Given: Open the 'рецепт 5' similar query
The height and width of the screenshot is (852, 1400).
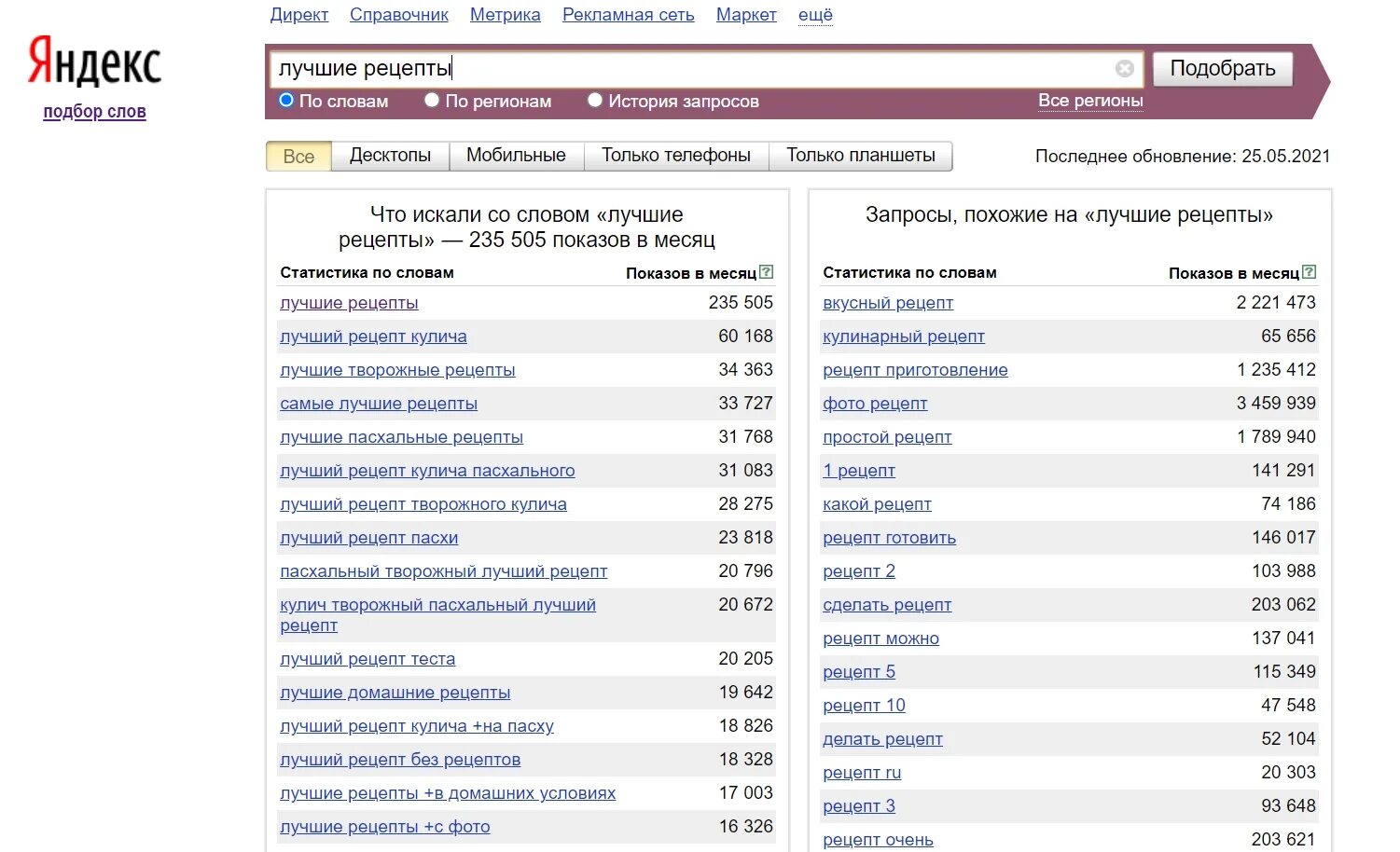Looking at the screenshot, I should coord(859,672).
